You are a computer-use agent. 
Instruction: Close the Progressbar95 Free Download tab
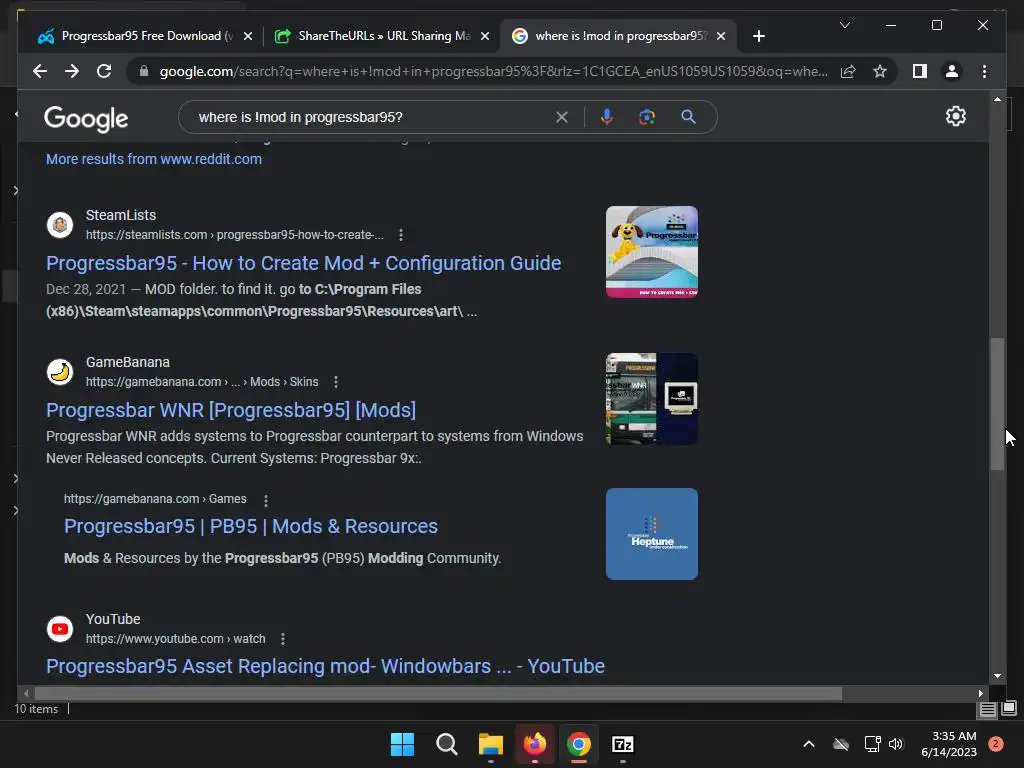(x=248, y=36)
